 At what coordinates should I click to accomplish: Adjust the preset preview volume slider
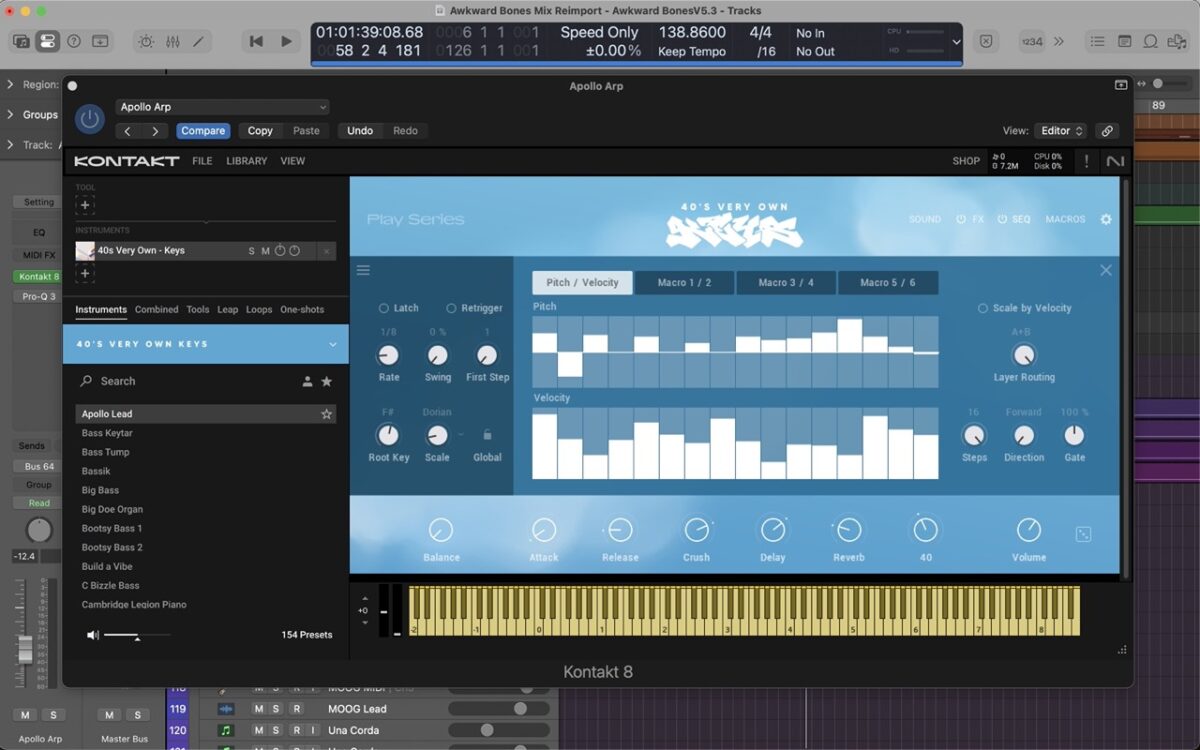[137, 636]
